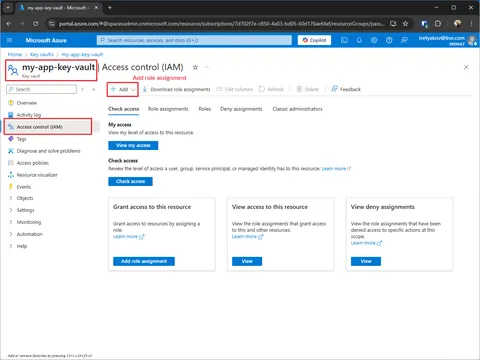Screen dimensions: 480x360
Task: Collapse the left sidebar menu
Action: pyautogui.click(x=94, y=89)
